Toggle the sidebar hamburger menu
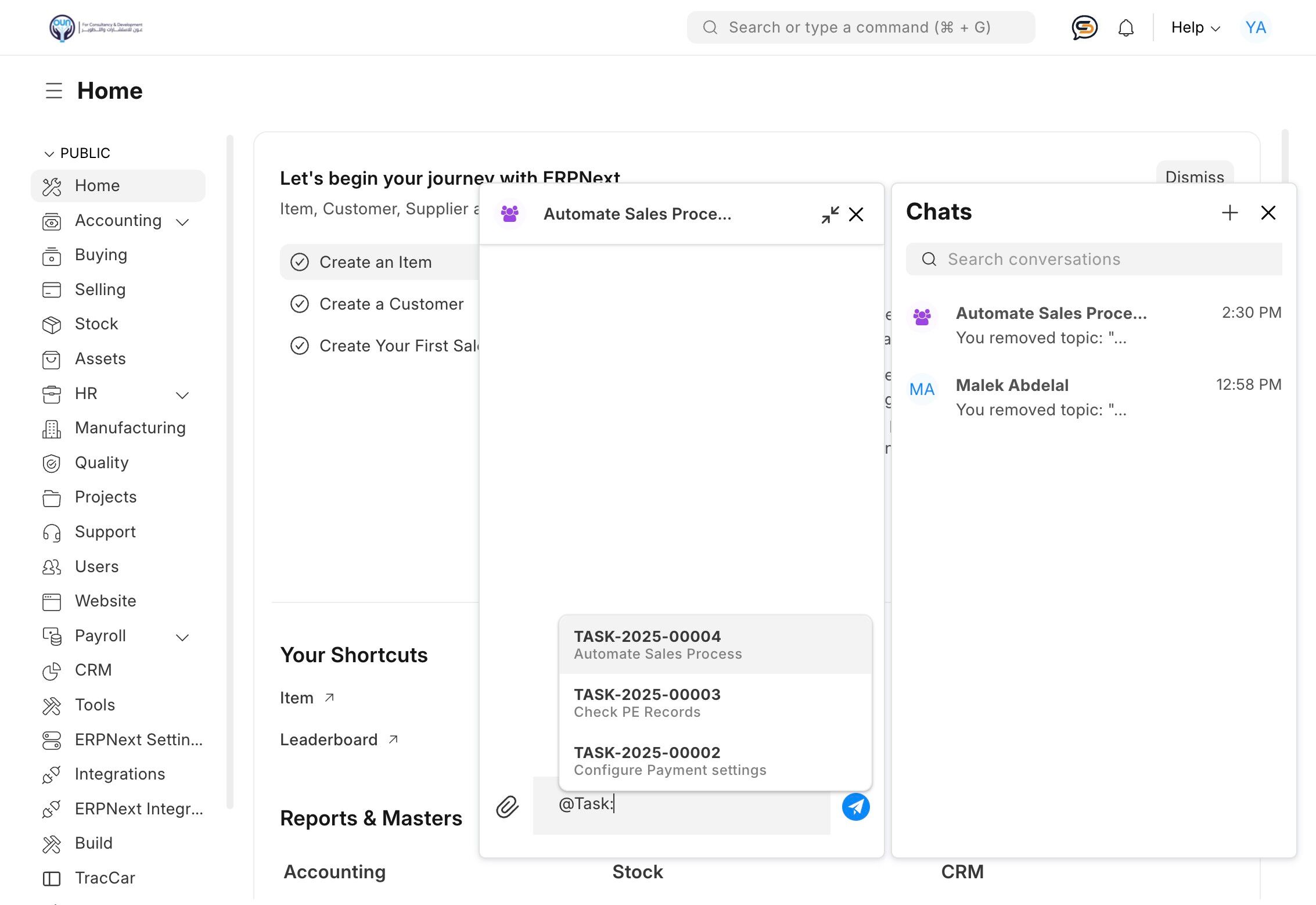The width and height of the screenshot is (1316, 905). click(54, 91)
